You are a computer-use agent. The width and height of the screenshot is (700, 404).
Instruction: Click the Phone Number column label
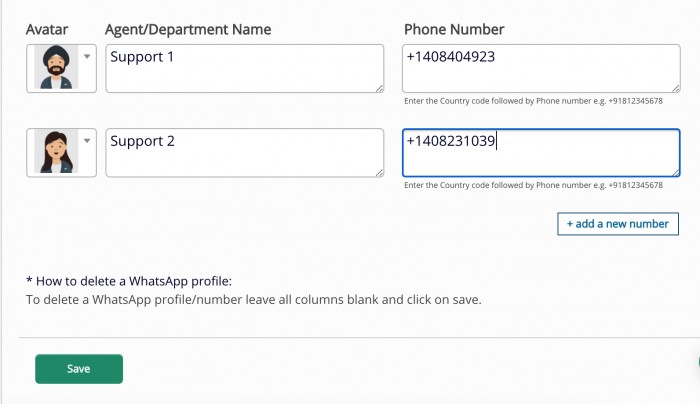point(454,29)
